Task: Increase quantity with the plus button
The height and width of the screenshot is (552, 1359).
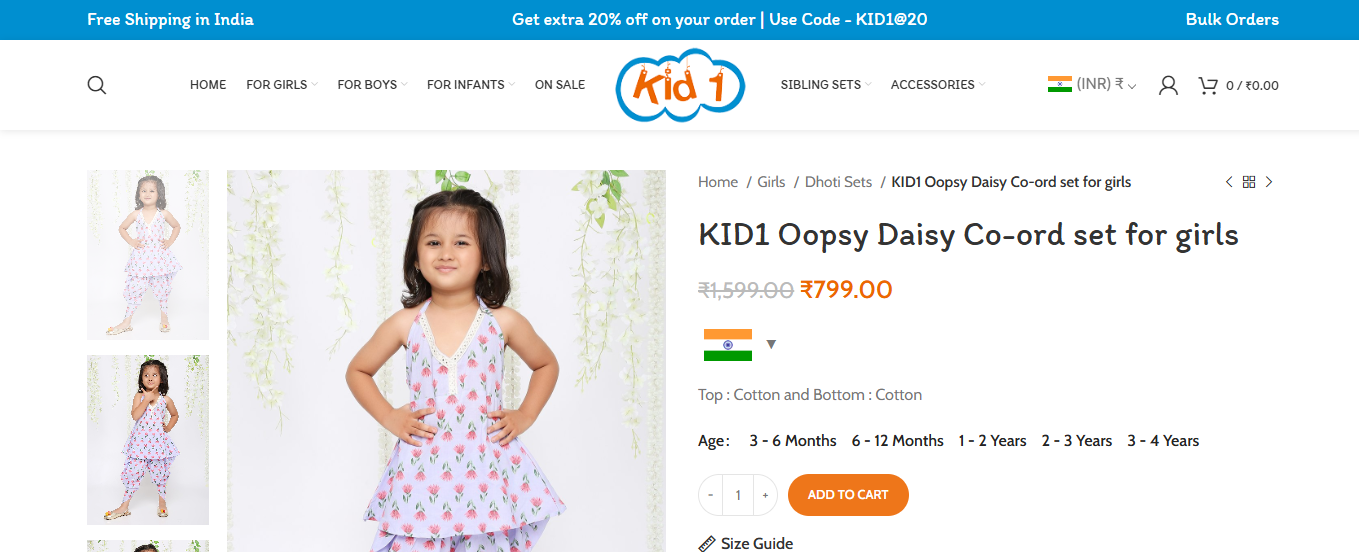Action: (765, 495)
